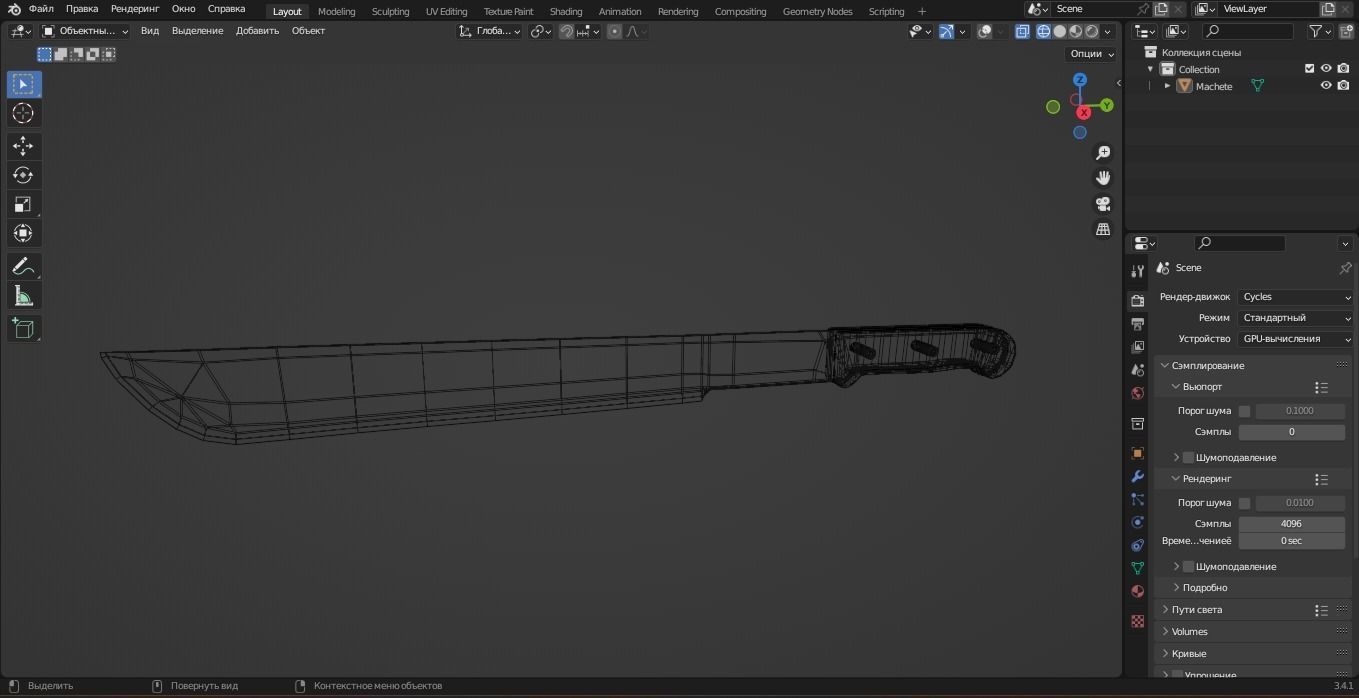
Task: Activate the Measure tool
Action: 23,295
